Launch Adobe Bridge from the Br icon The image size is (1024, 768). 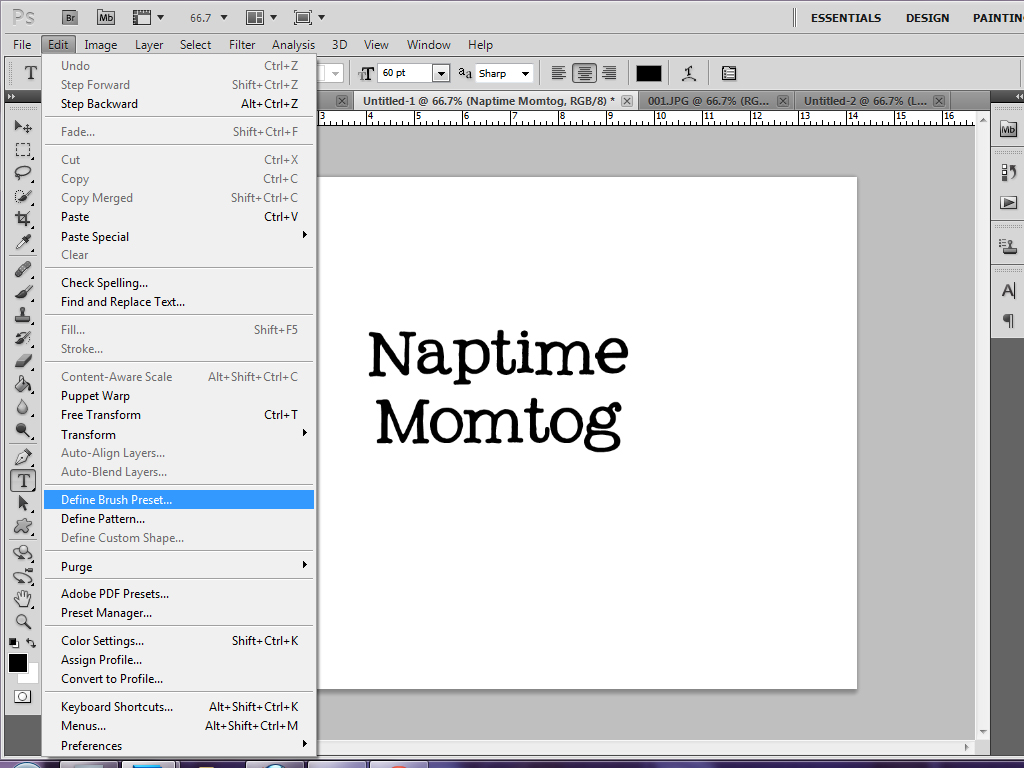pyautogui.click(x=70, y=18)
